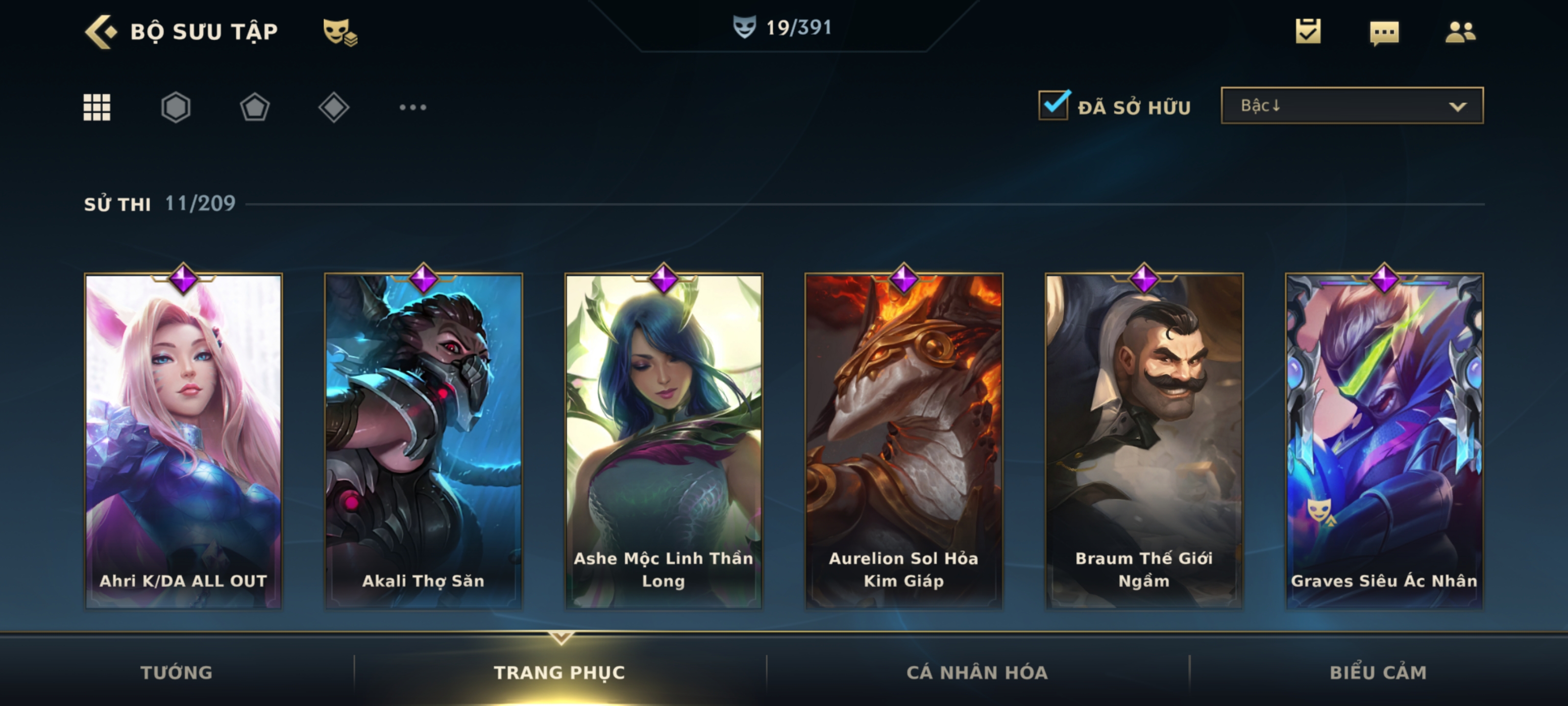Open the Akali Thợ Săn skin card

tap(423, 440)
